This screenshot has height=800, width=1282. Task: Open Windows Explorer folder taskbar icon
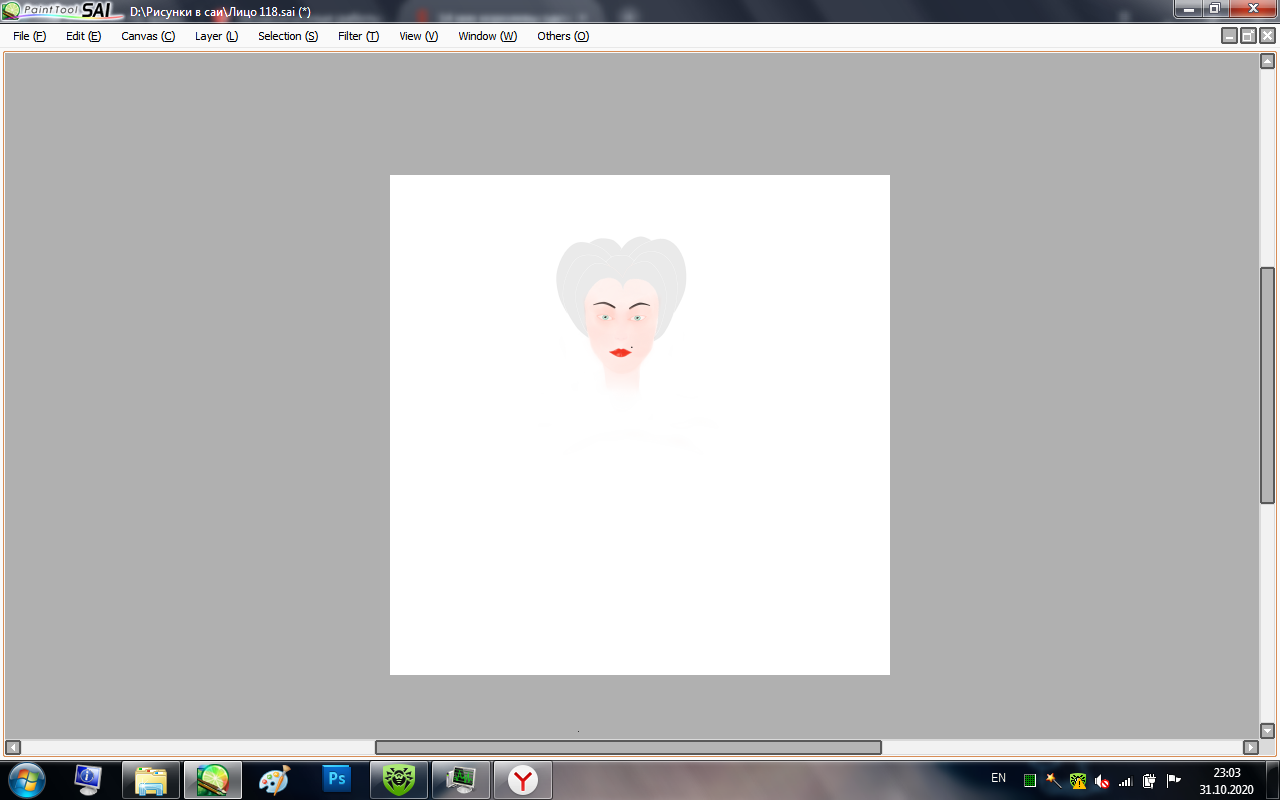(x=150, y=779)
